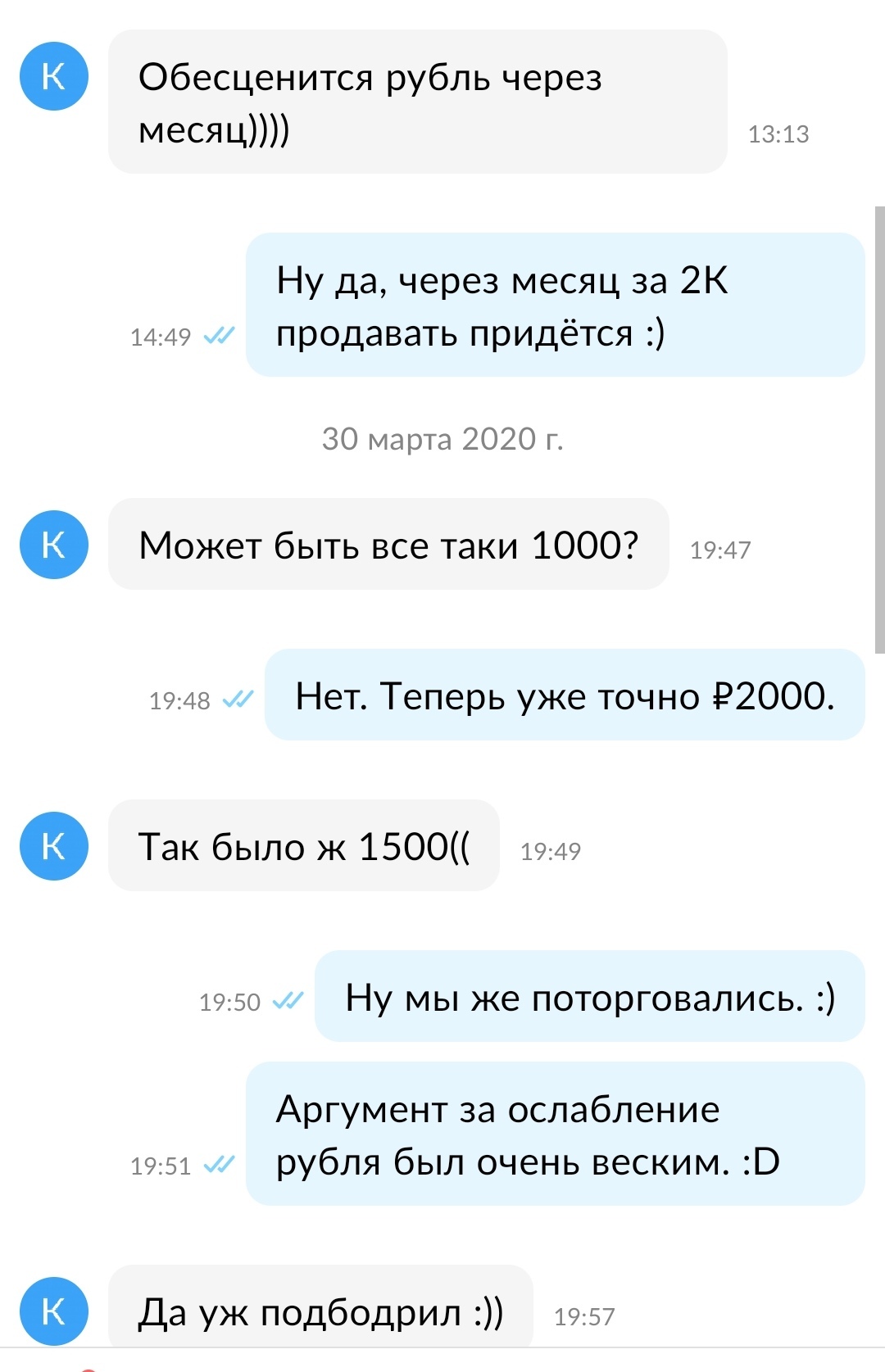Select message 'Ну мы же поторговались. :)'
This screenshot has width=885, height=1372.
tap(590, 996)
